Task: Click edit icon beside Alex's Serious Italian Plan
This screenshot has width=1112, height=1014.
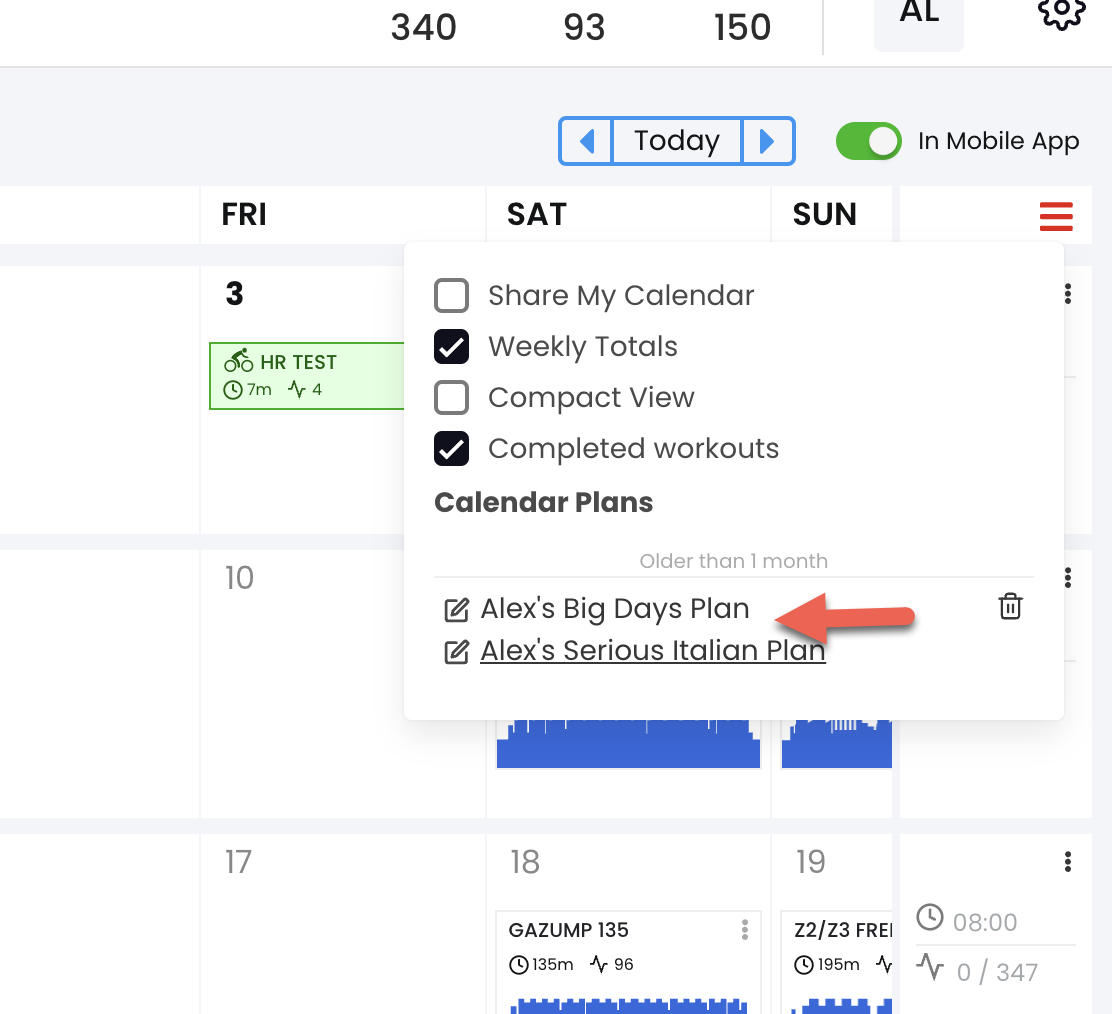Action: pyautogui.click(x=456, y=652)
